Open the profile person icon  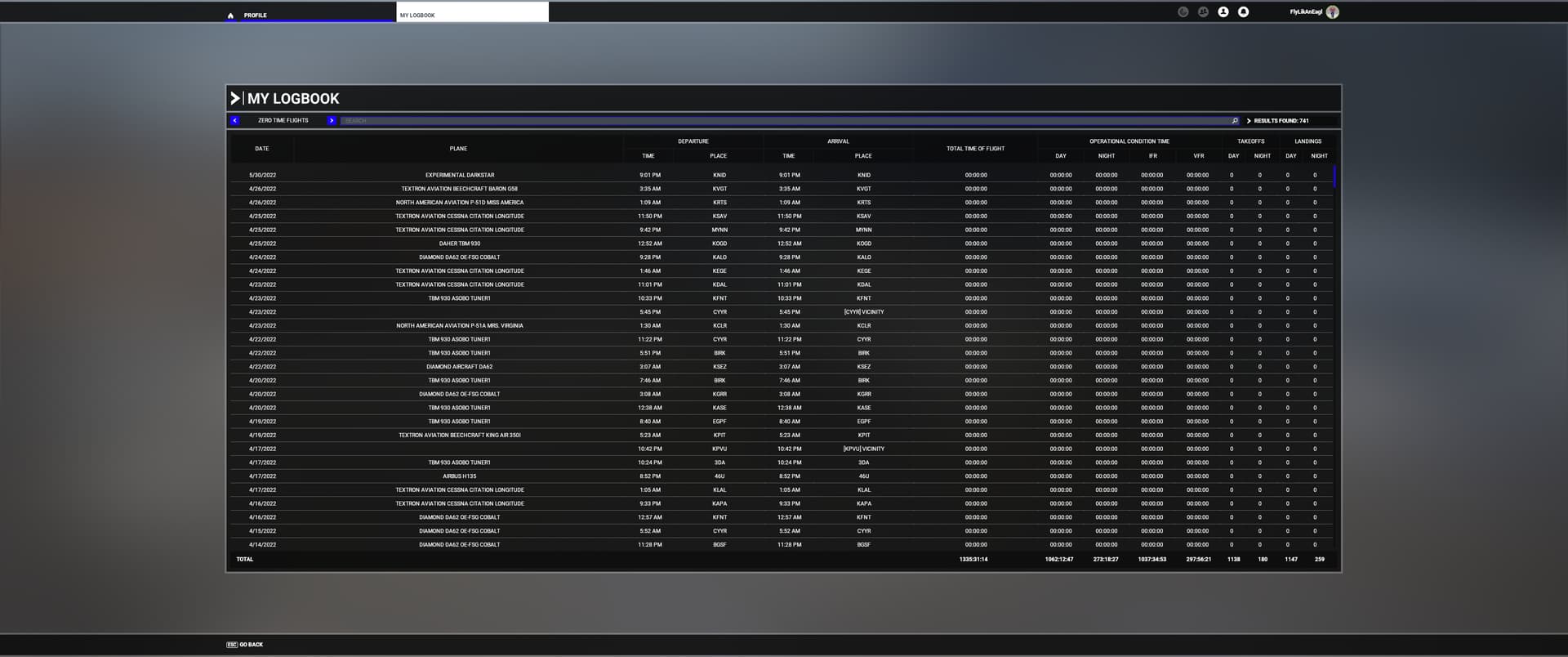(x=1223, y=12)
